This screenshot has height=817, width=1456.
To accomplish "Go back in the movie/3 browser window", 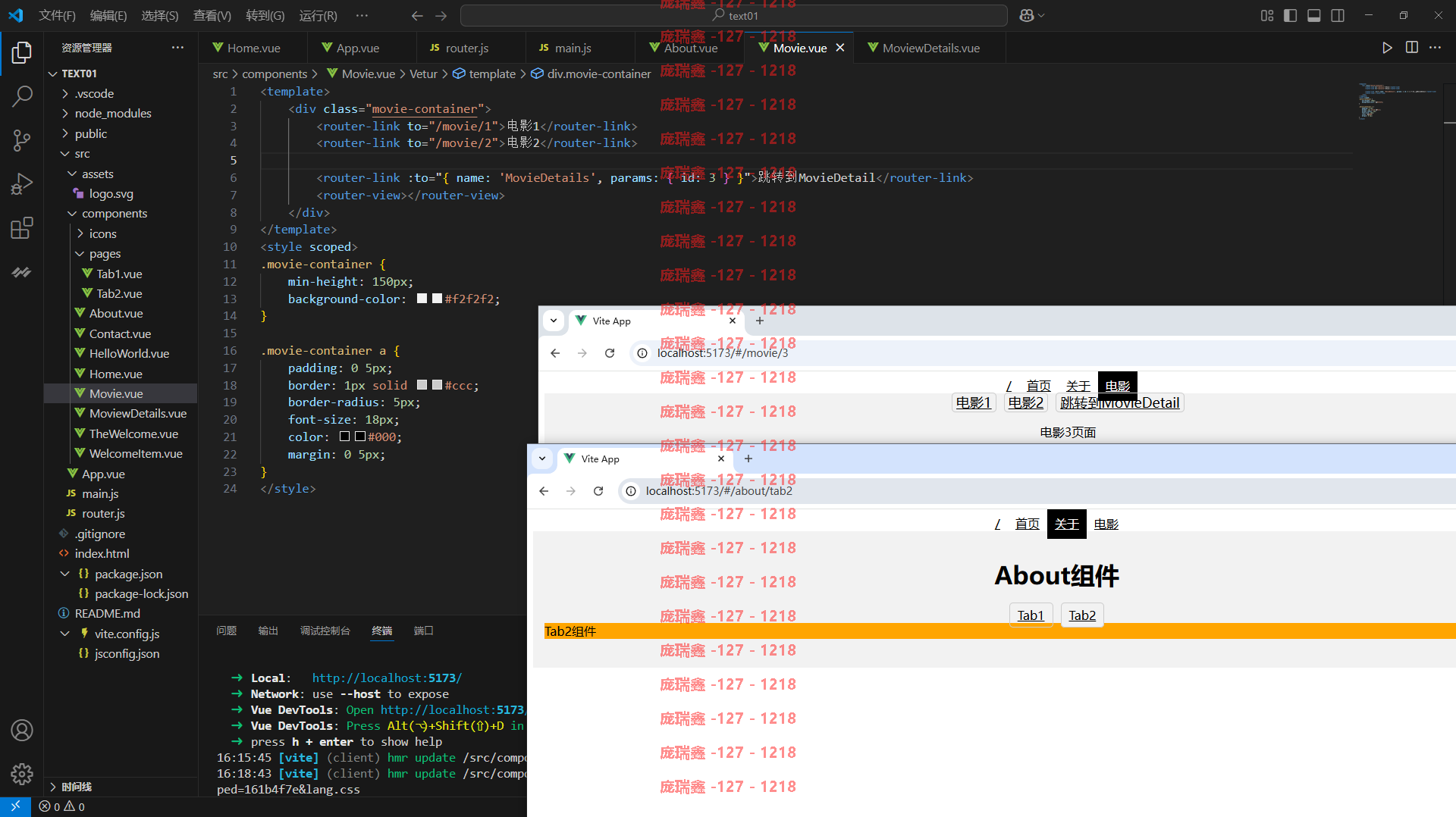I will click(x=555, y=353).
